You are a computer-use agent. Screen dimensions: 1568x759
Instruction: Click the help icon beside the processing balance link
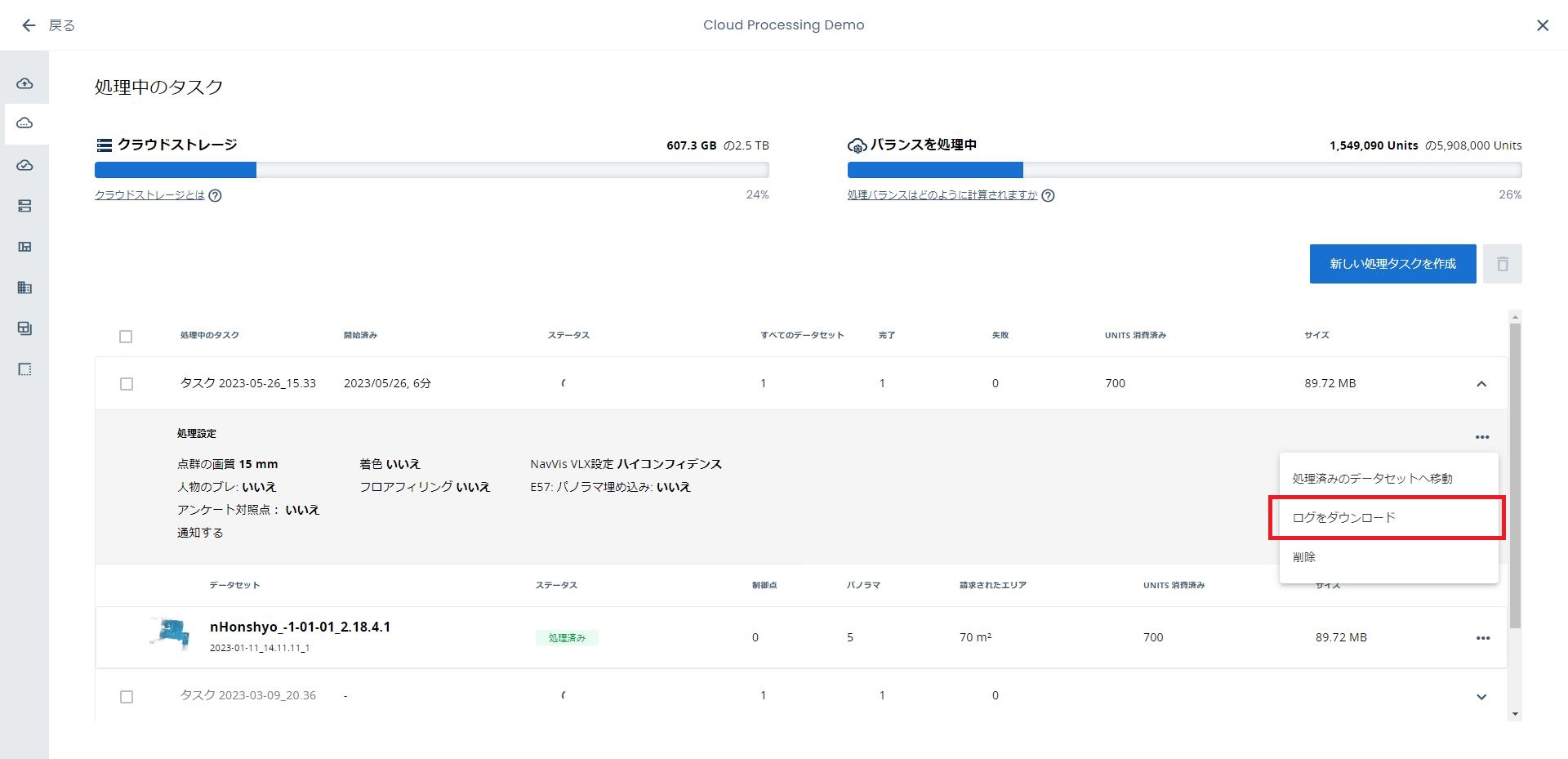point(1048,195)
